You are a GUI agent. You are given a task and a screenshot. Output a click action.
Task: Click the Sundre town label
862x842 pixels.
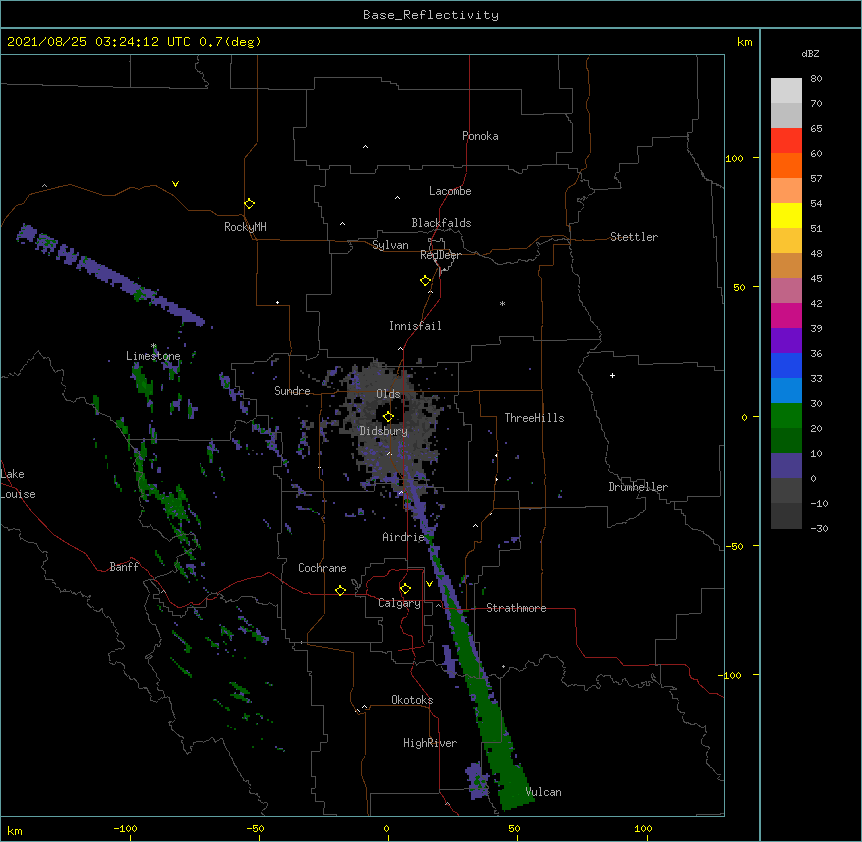click(292, 391)
